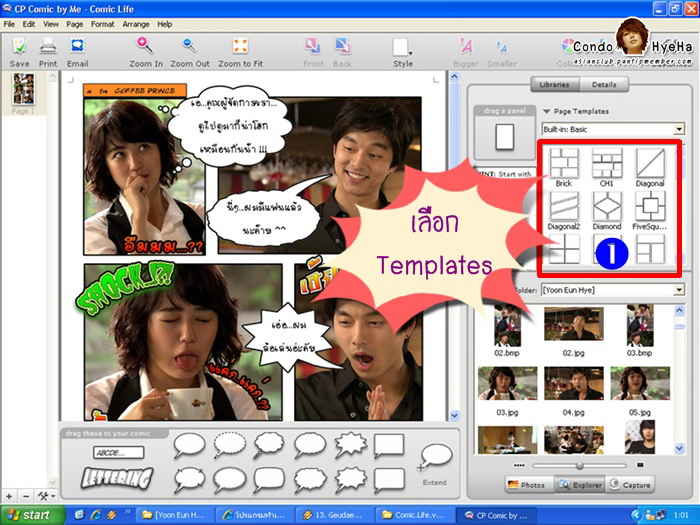Switch to the Libraries tab
The image size is (700, 525).
pos(554,84)
